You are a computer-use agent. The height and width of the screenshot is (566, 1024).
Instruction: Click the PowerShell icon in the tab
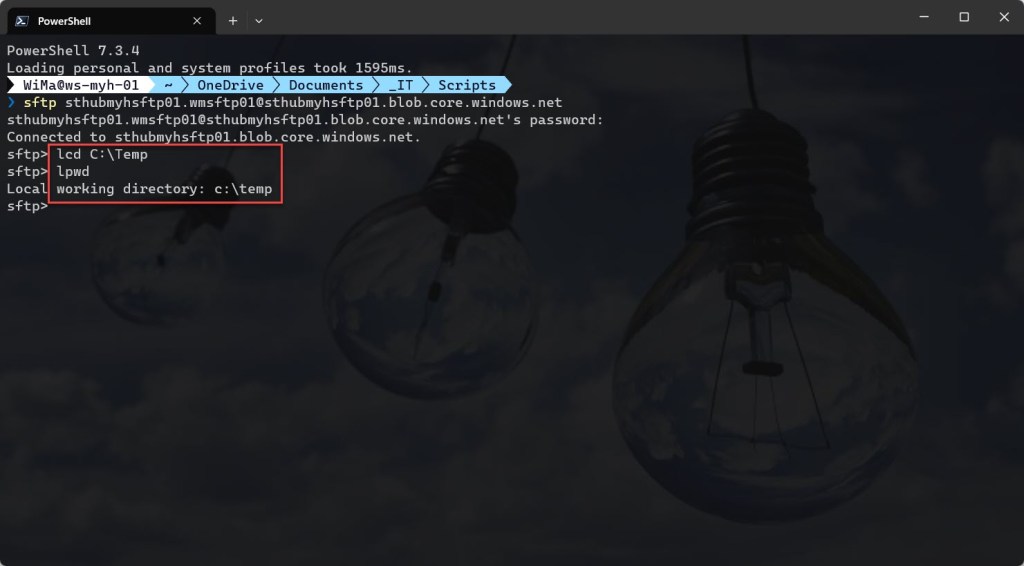(22, 21)
